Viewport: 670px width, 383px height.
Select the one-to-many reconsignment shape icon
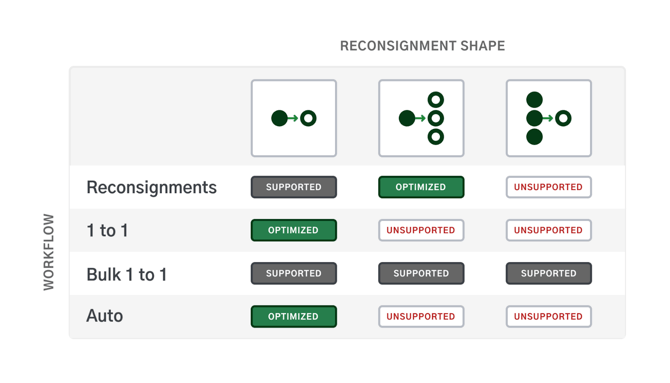(x=421, y=118)
